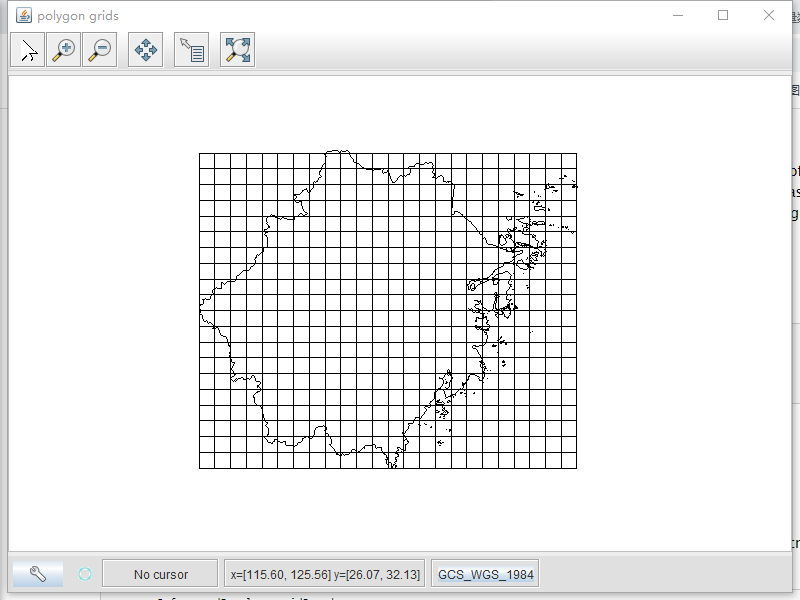
Task: Maximize the polygon grids window
Action: (x=723, y=15)
